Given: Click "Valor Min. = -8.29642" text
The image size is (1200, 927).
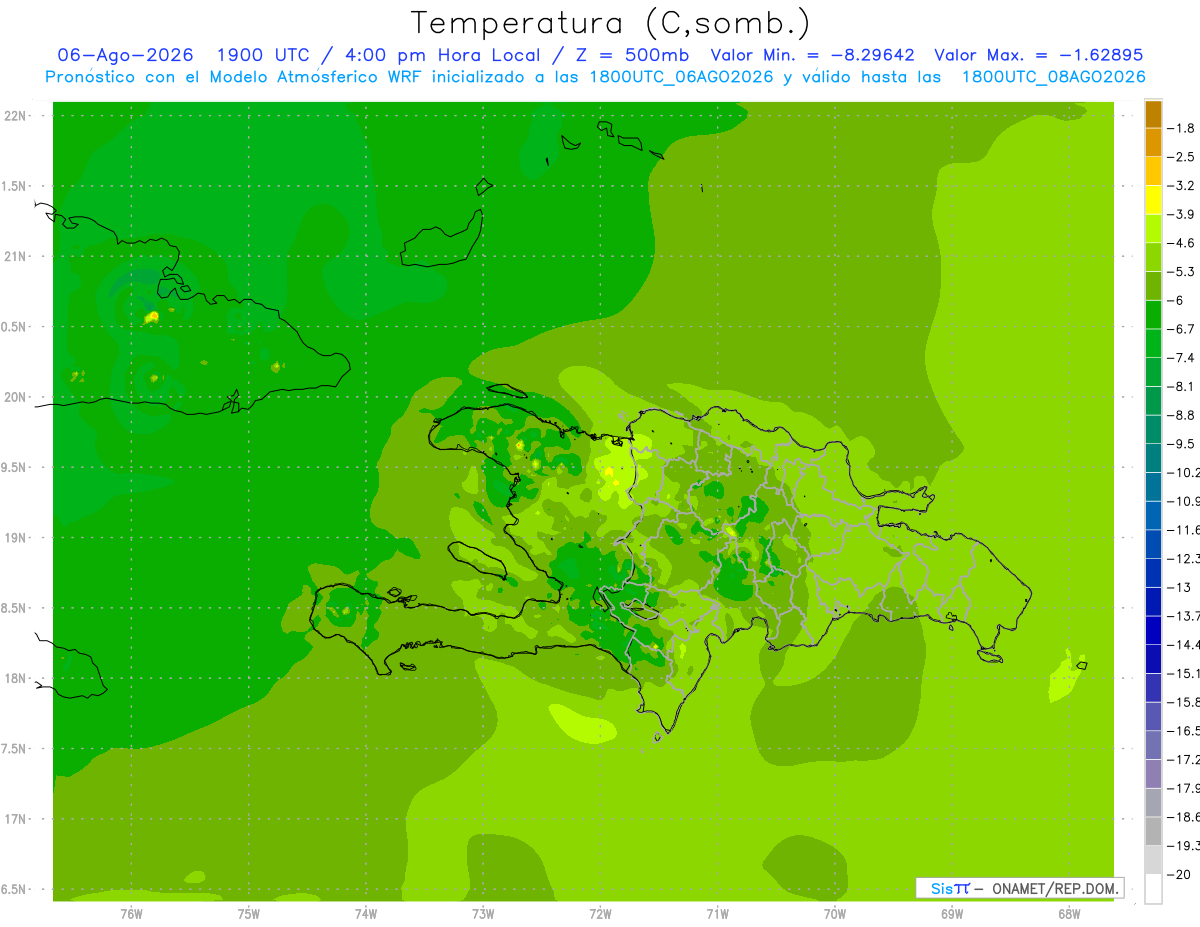Looking at the screenshot, I should coord(813,55).
